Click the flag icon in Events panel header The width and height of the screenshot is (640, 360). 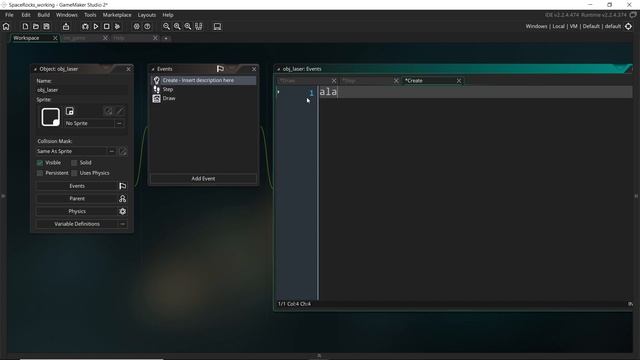(220, 69)
